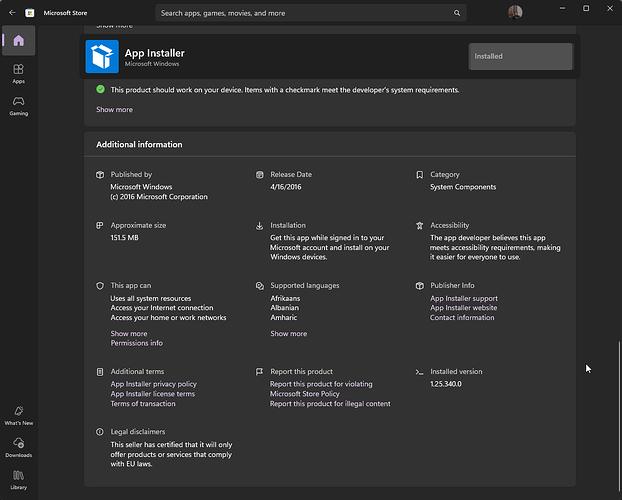Click the Microsoft Store logo icon
Image resolution: width=622 pixels, height=500 pixels.
pos(30,13)
